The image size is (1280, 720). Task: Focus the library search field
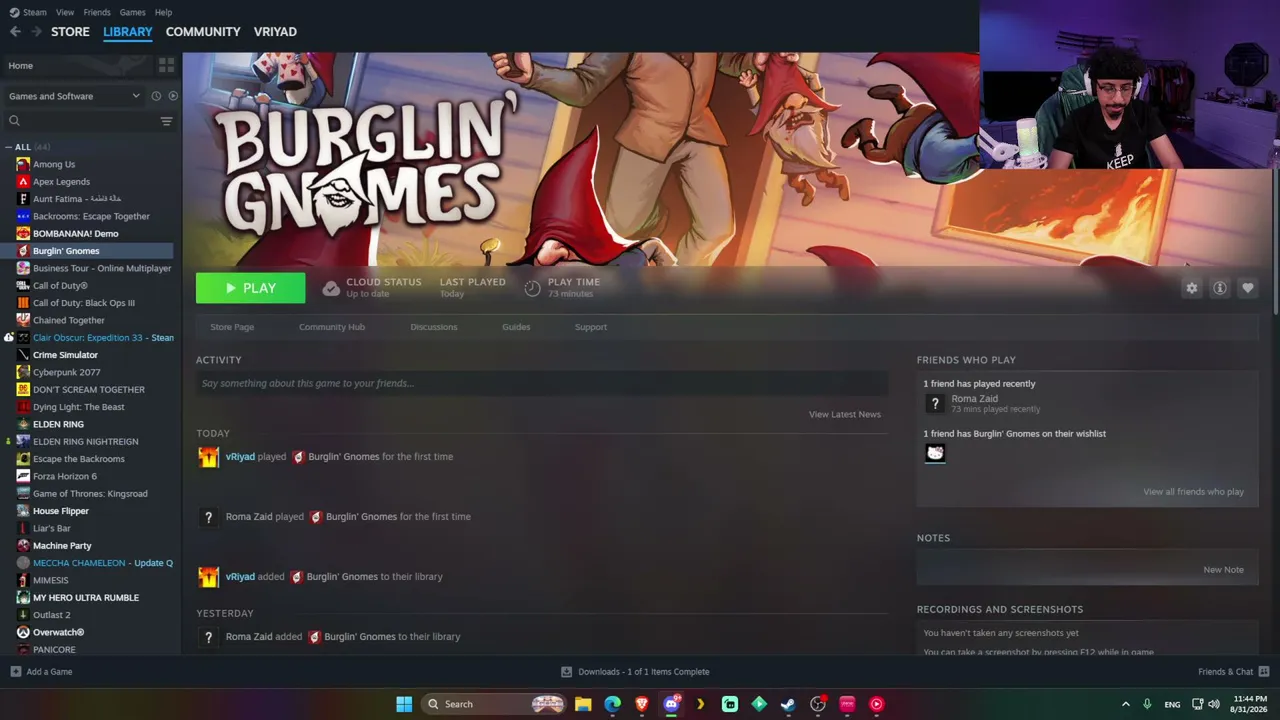tap(80, 121)
